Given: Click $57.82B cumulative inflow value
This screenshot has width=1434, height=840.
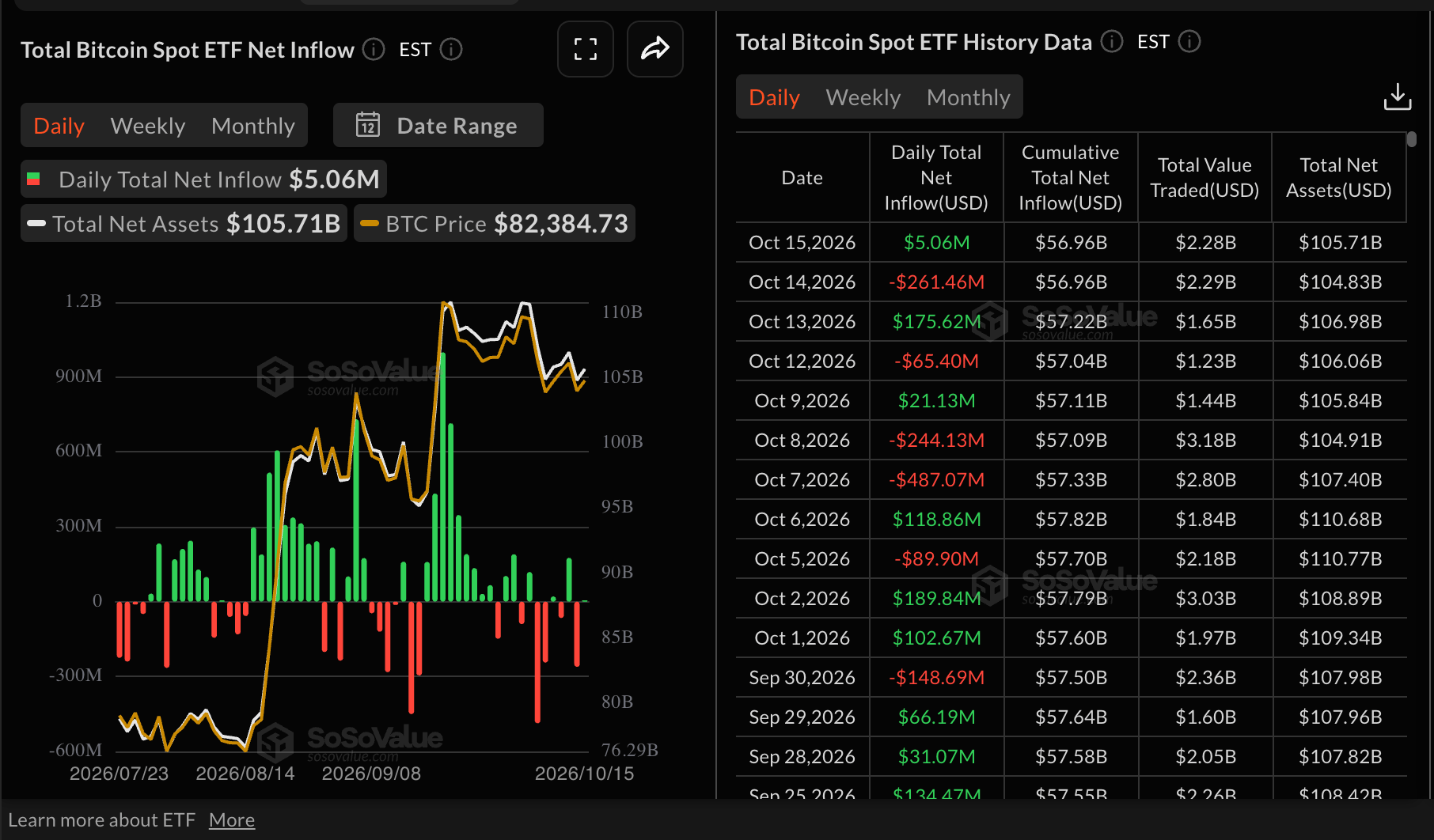Looking at the screenshot, I should 1071,519.
